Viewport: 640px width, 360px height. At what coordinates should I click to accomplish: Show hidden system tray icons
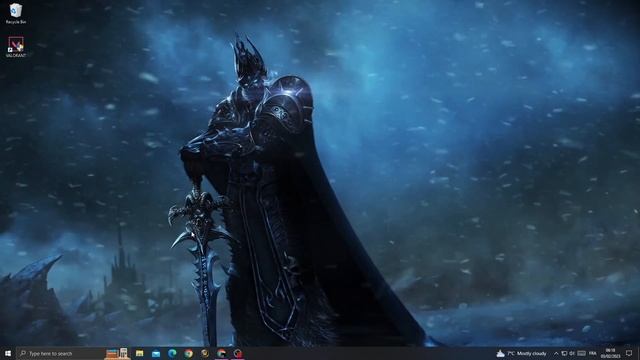pos(556,353)
